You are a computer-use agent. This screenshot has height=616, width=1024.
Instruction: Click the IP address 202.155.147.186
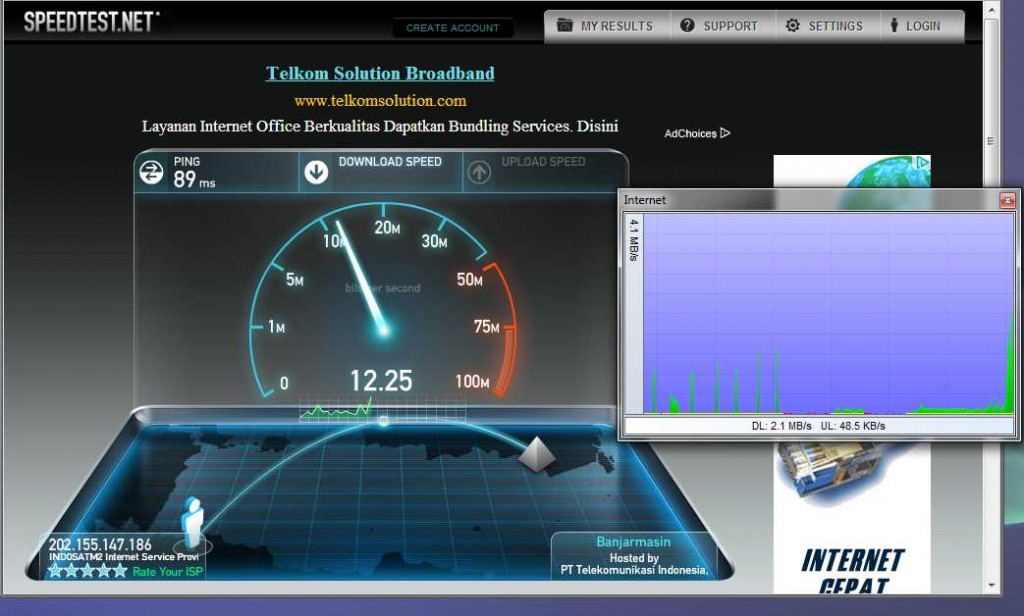(x=100, y=545)
